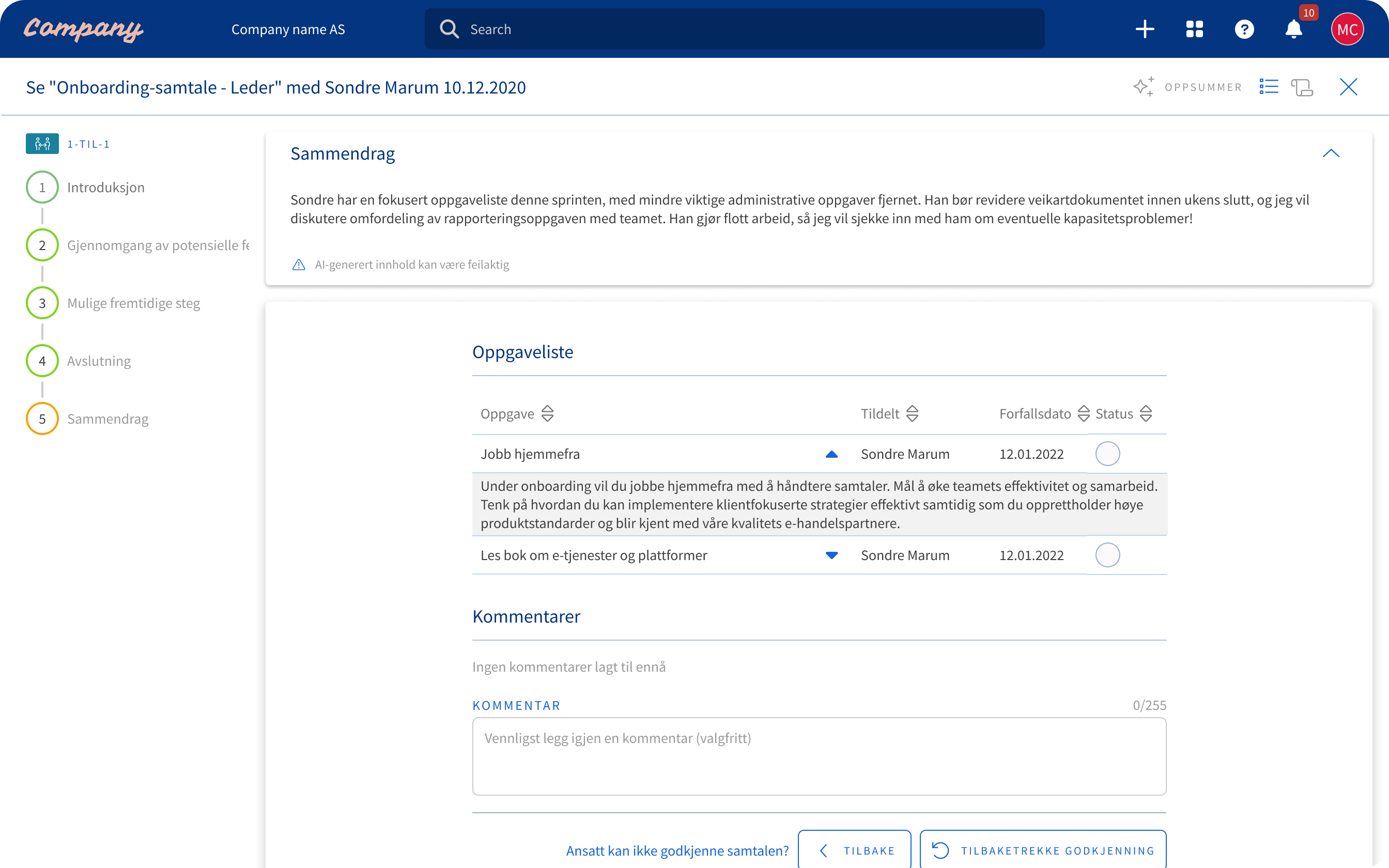Open the apps grid menu

1194,29
